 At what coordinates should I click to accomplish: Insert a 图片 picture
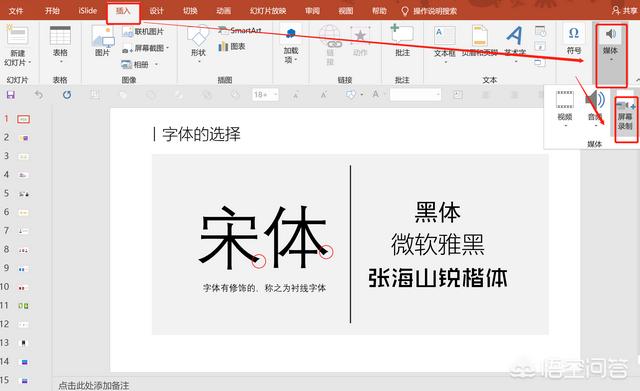pos(103,41)
